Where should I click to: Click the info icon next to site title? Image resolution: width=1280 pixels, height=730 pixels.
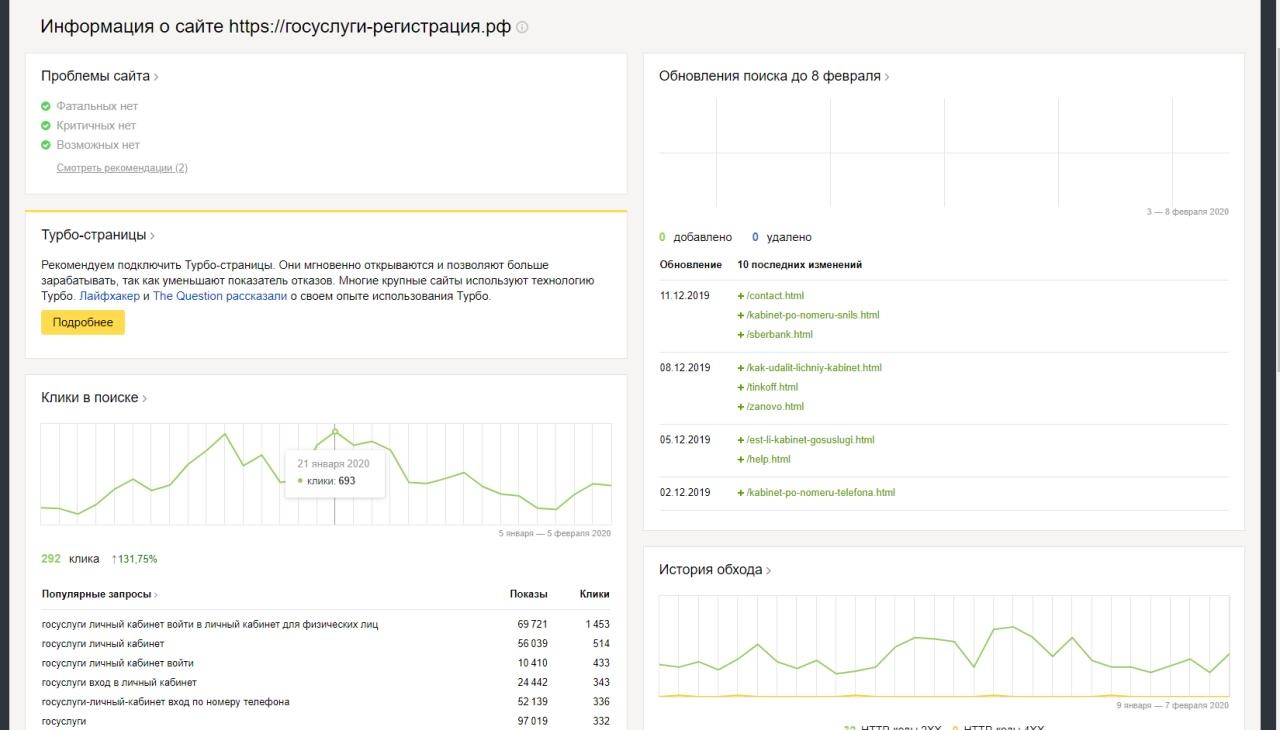click(x=522, y=28)
